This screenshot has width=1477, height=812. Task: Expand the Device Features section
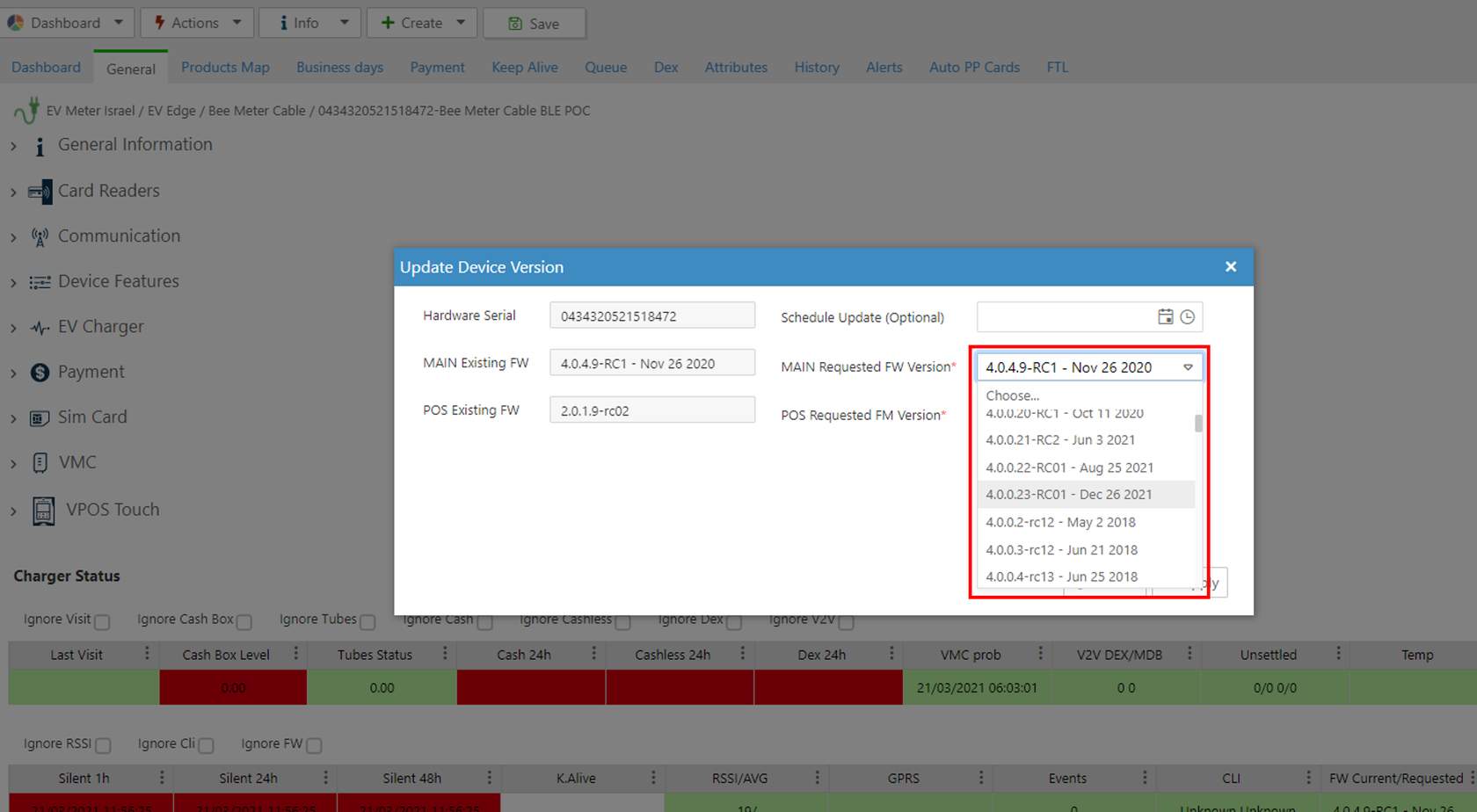(x=13, y=282)
